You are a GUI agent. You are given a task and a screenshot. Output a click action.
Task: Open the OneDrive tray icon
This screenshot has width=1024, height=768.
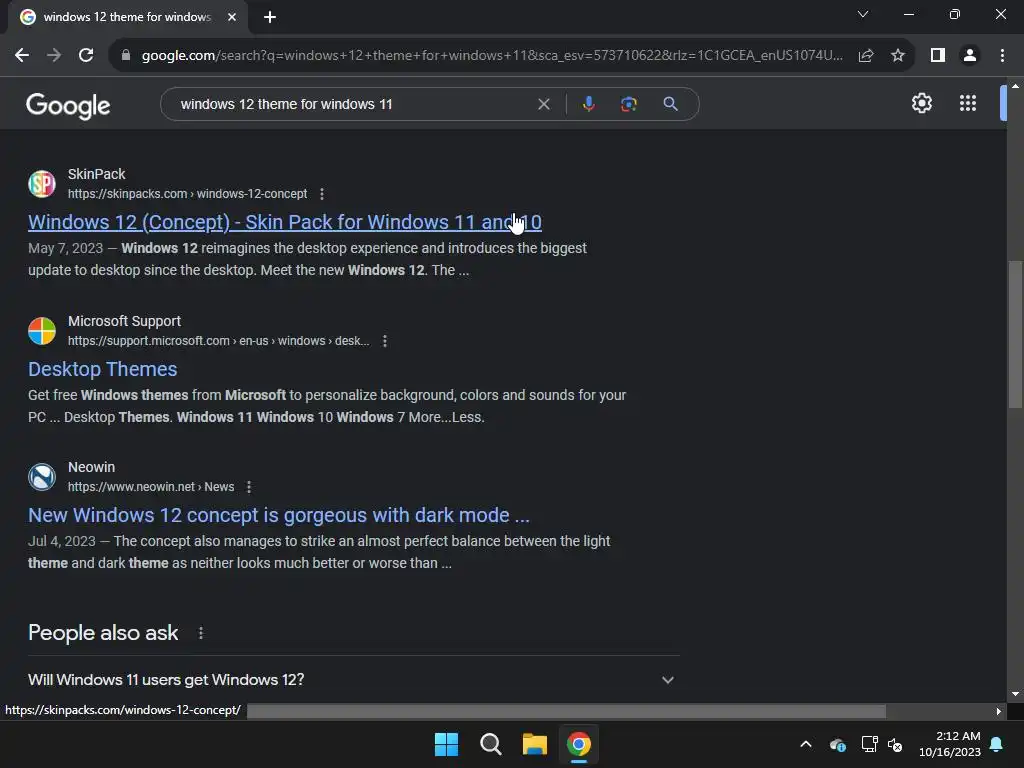click(x=838, y=744)
